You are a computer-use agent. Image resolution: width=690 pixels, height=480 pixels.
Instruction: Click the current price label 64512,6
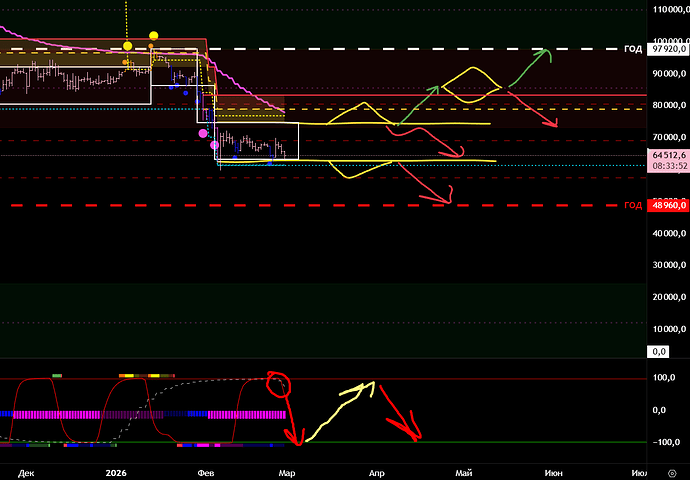[x=667, y=155]
